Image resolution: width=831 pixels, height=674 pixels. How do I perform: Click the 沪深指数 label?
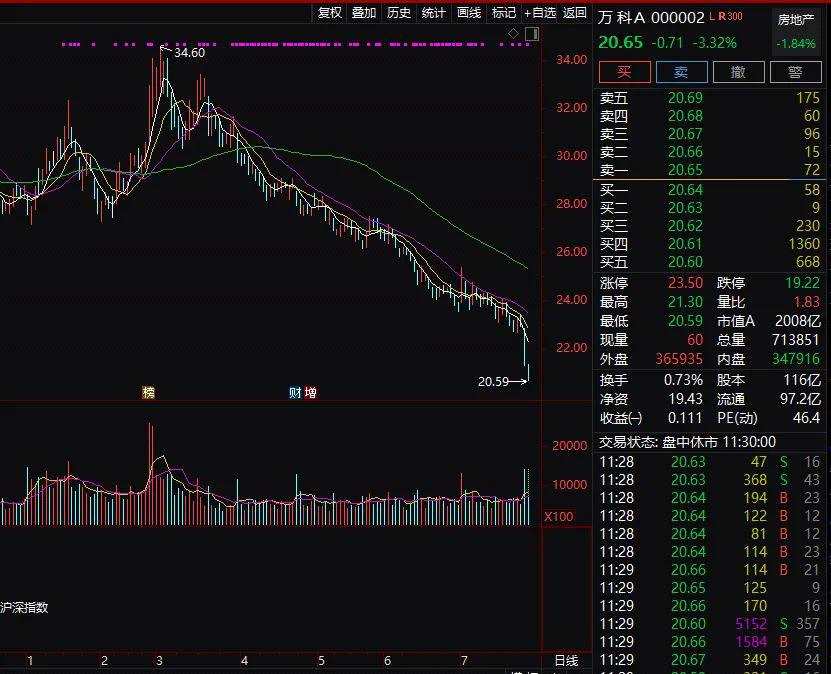24,607
